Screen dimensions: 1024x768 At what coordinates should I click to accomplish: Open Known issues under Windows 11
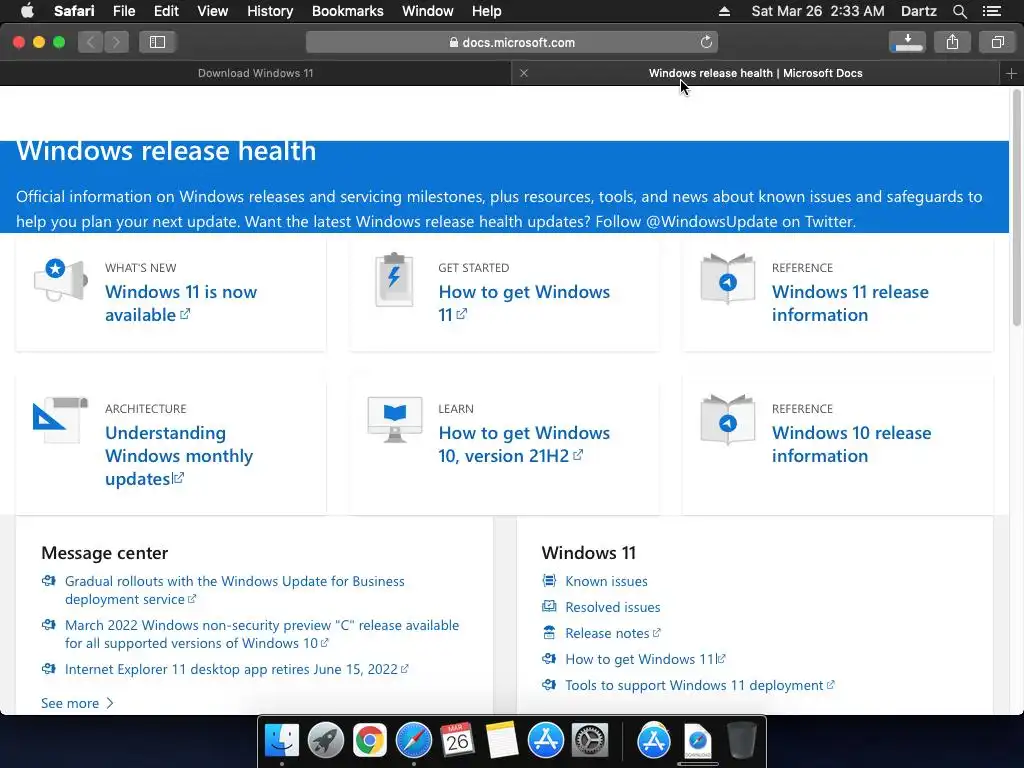(x=606, y=581)
